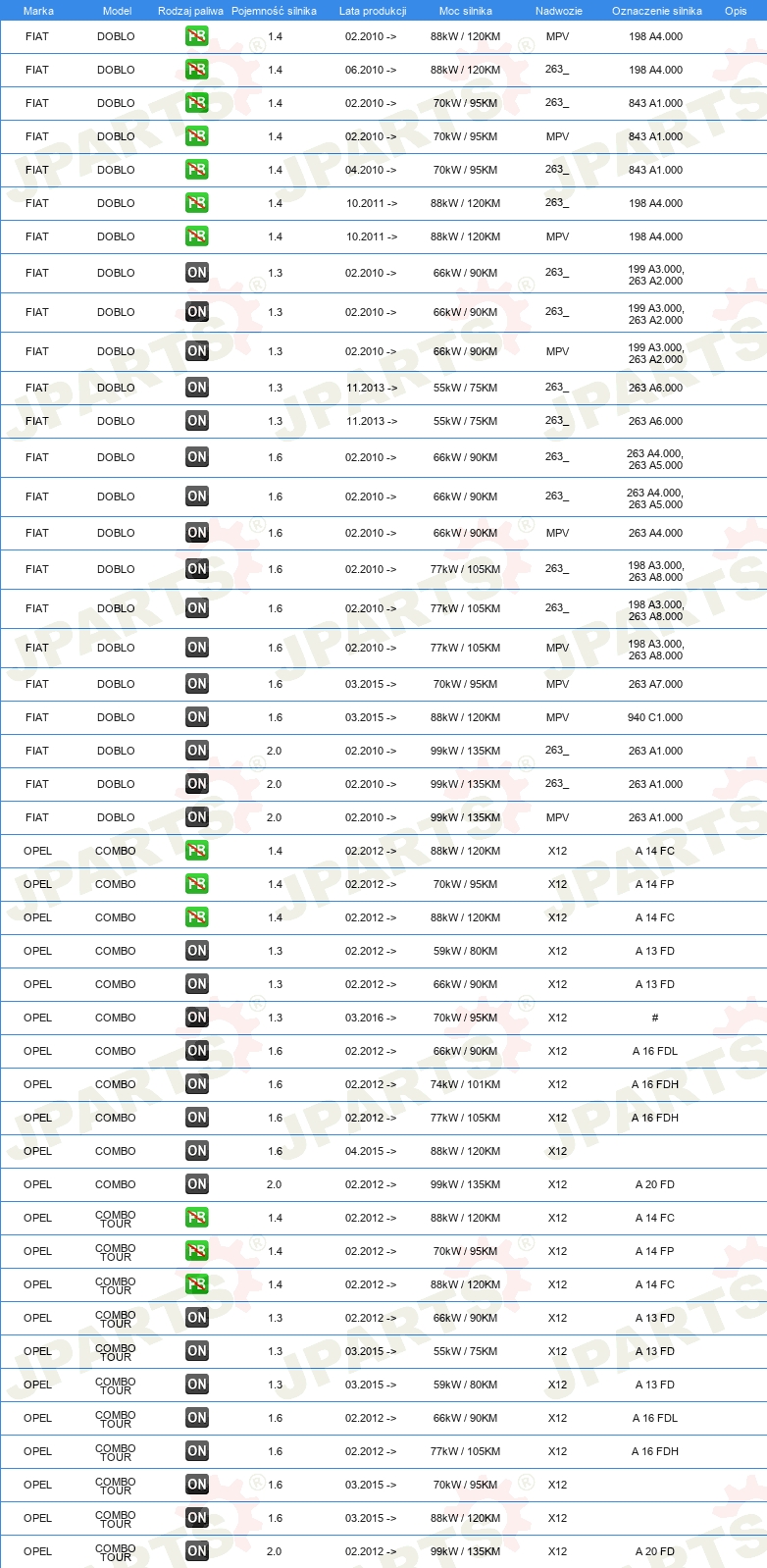Screen dimensions: 767x1568
Task: Select A 16 FDH in Combo Tour row
Action: pyautogui.click(x=655, y=1451)
